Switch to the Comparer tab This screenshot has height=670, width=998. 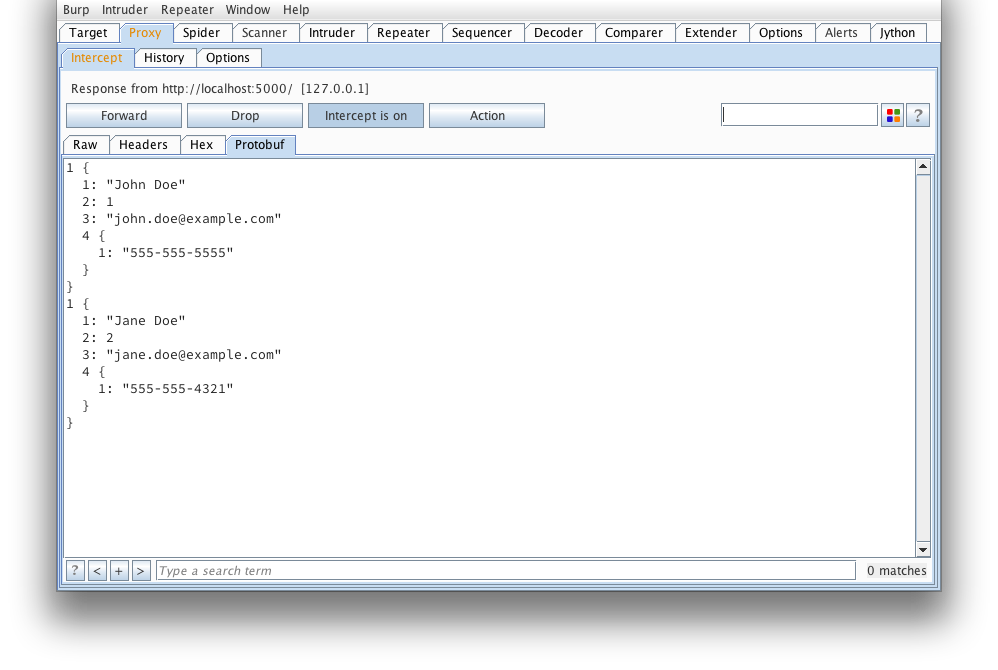point(634,33)
